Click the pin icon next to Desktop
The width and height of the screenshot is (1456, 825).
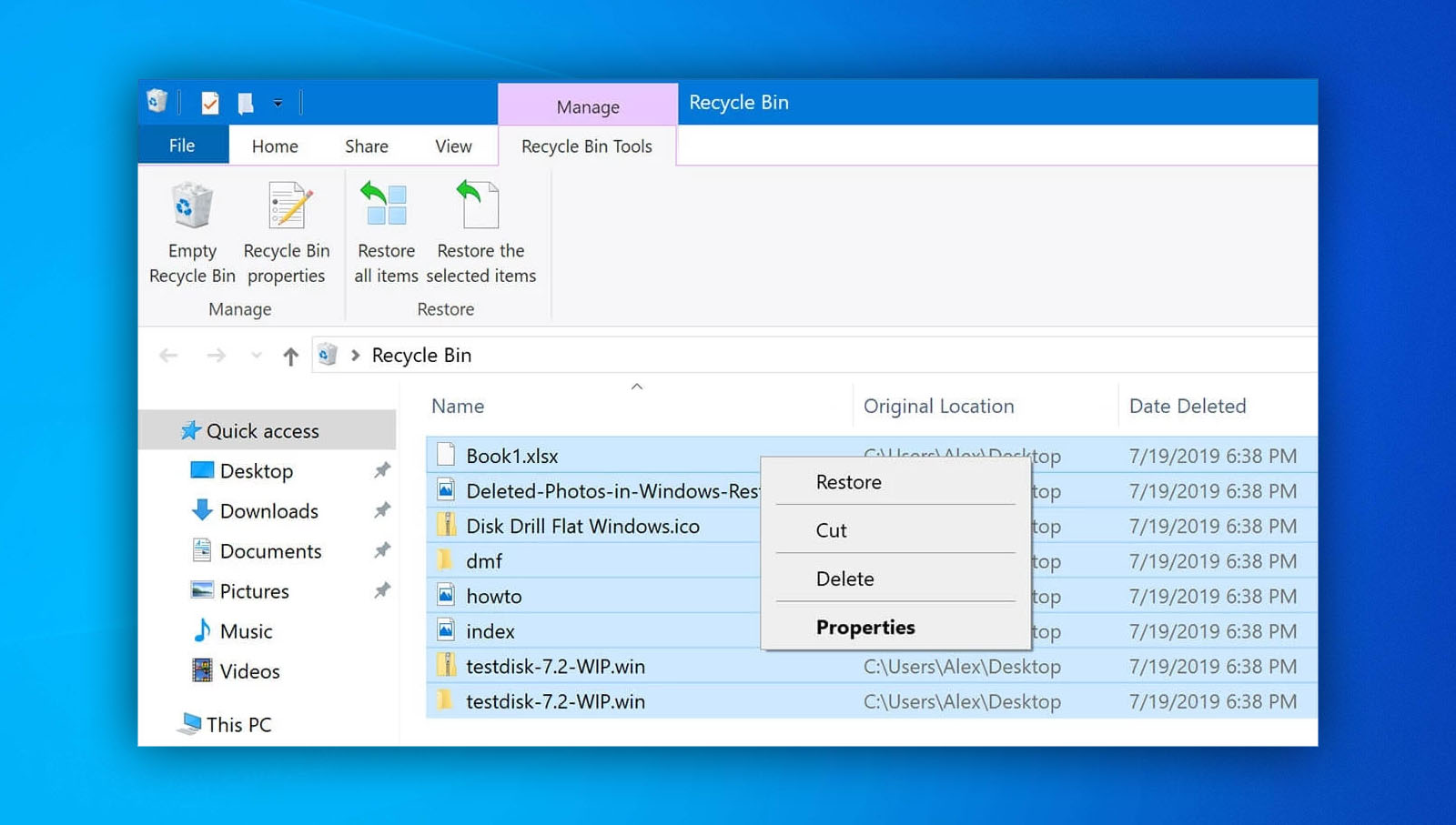(x=382, y=470)
